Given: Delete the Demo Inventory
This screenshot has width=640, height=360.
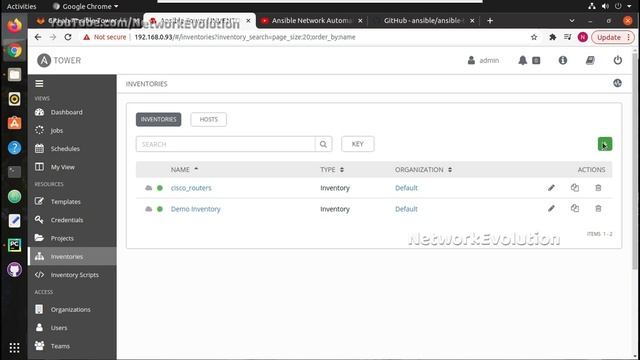Looking at the screenshot, I should point(598,209).
